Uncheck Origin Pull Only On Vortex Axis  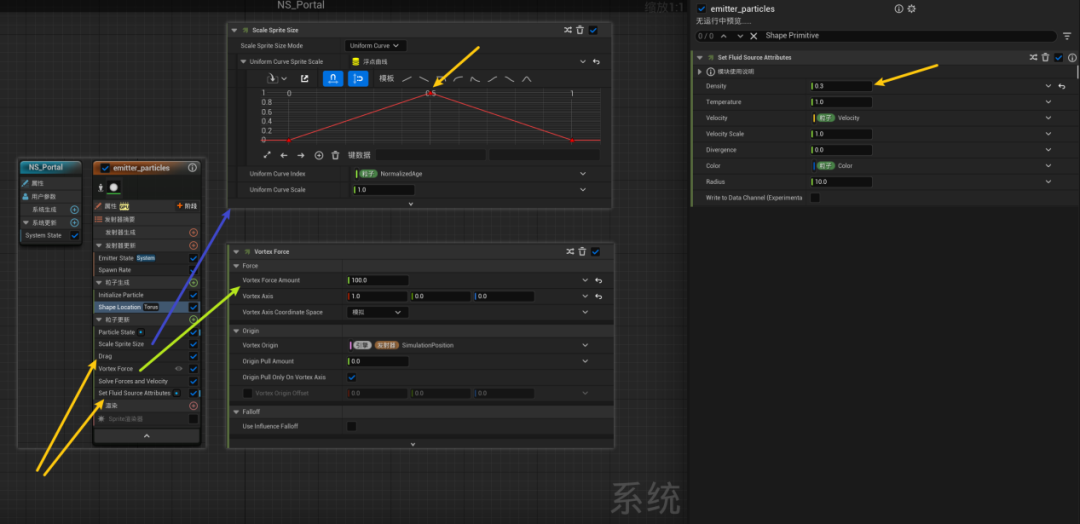pos(352,377)
